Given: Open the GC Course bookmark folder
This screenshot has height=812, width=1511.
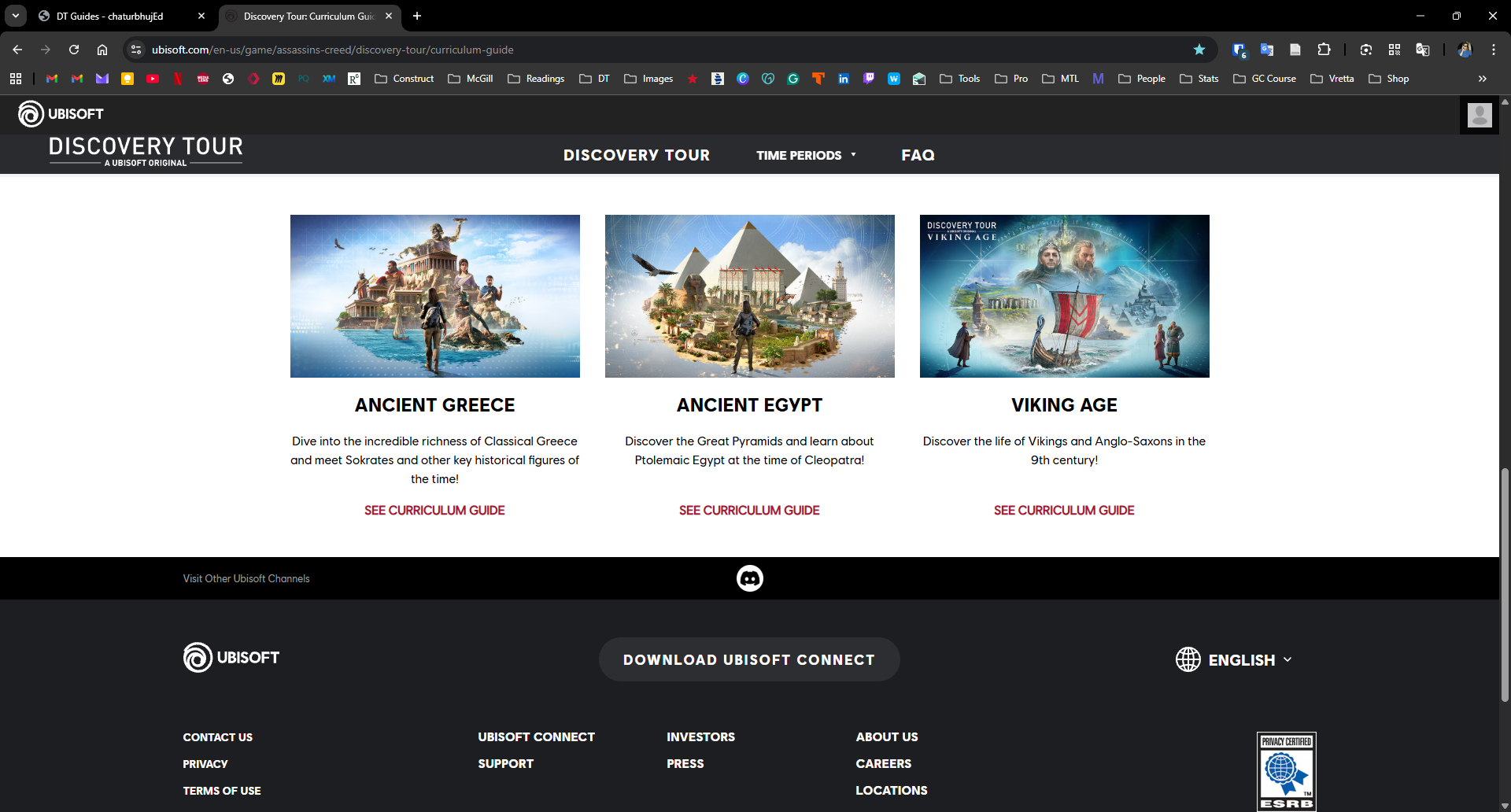Looking at the screenshot, I should pyautogui.click(x=1265, y=79).
